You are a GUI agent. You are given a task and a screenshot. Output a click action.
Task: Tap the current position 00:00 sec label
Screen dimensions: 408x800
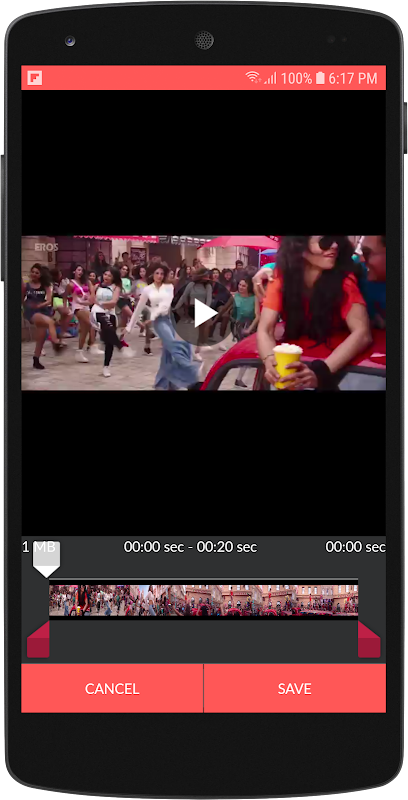(x=355, y=547)
